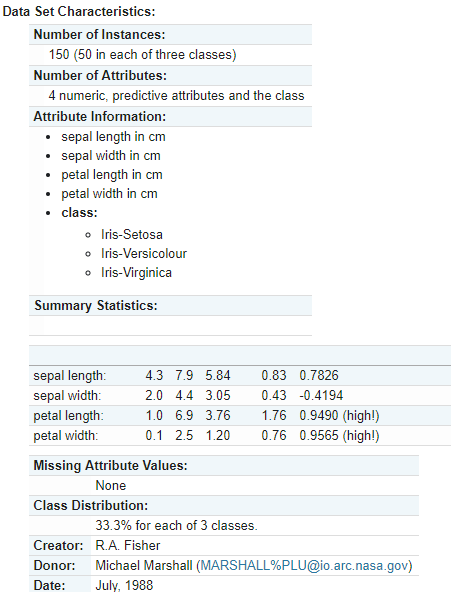The image size is (451, 592).
Task: Click the MARSHALL%PLU@io.arc.nasa.gov email link
Action: click(x=304, y=566)
